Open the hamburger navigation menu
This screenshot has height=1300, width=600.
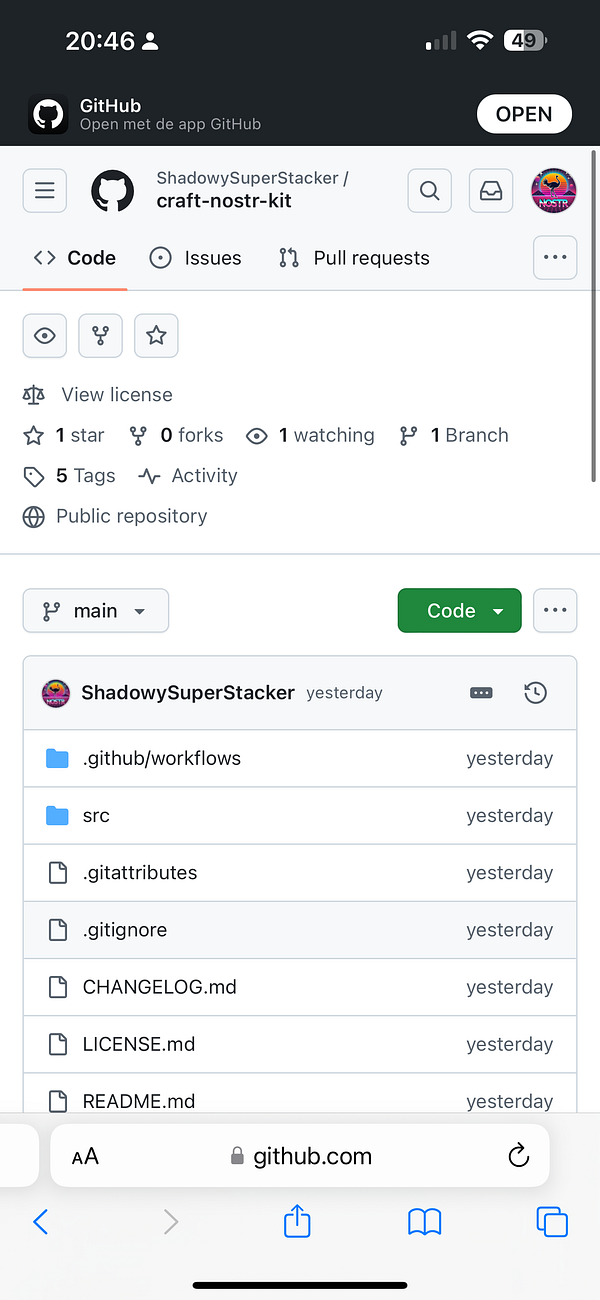(x=45, y=190)
